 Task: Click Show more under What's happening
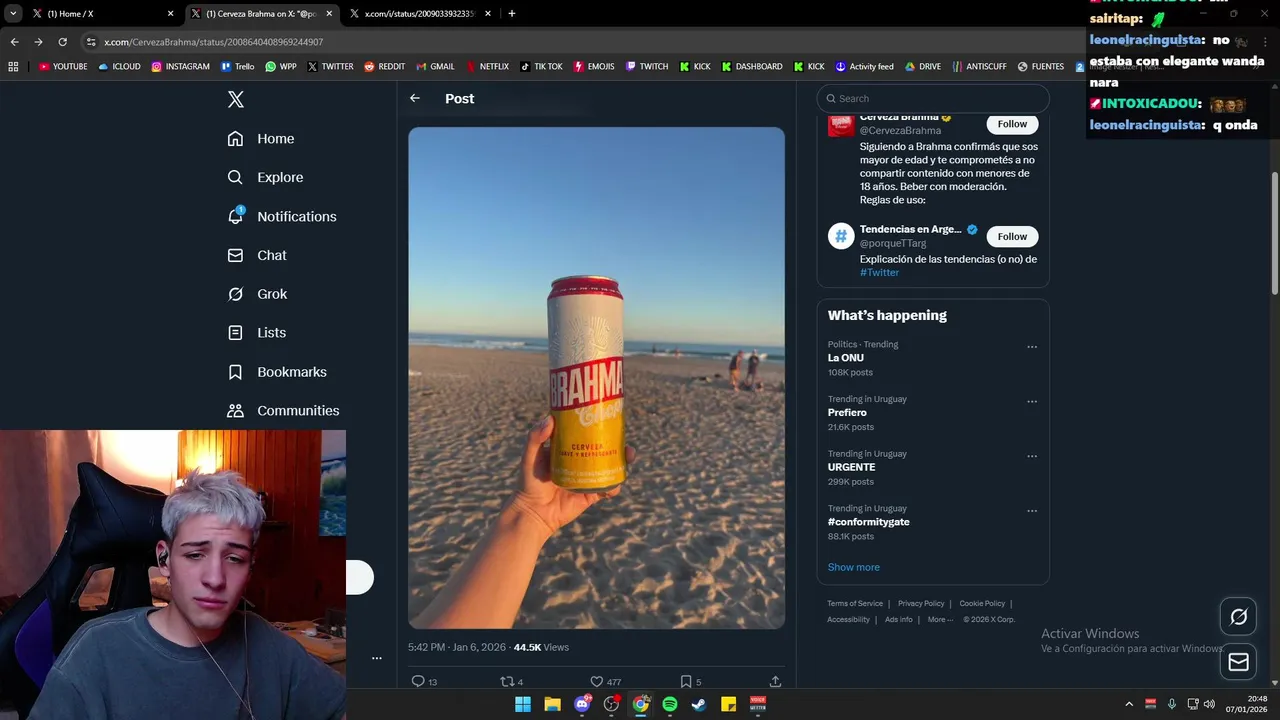point(853,567)
